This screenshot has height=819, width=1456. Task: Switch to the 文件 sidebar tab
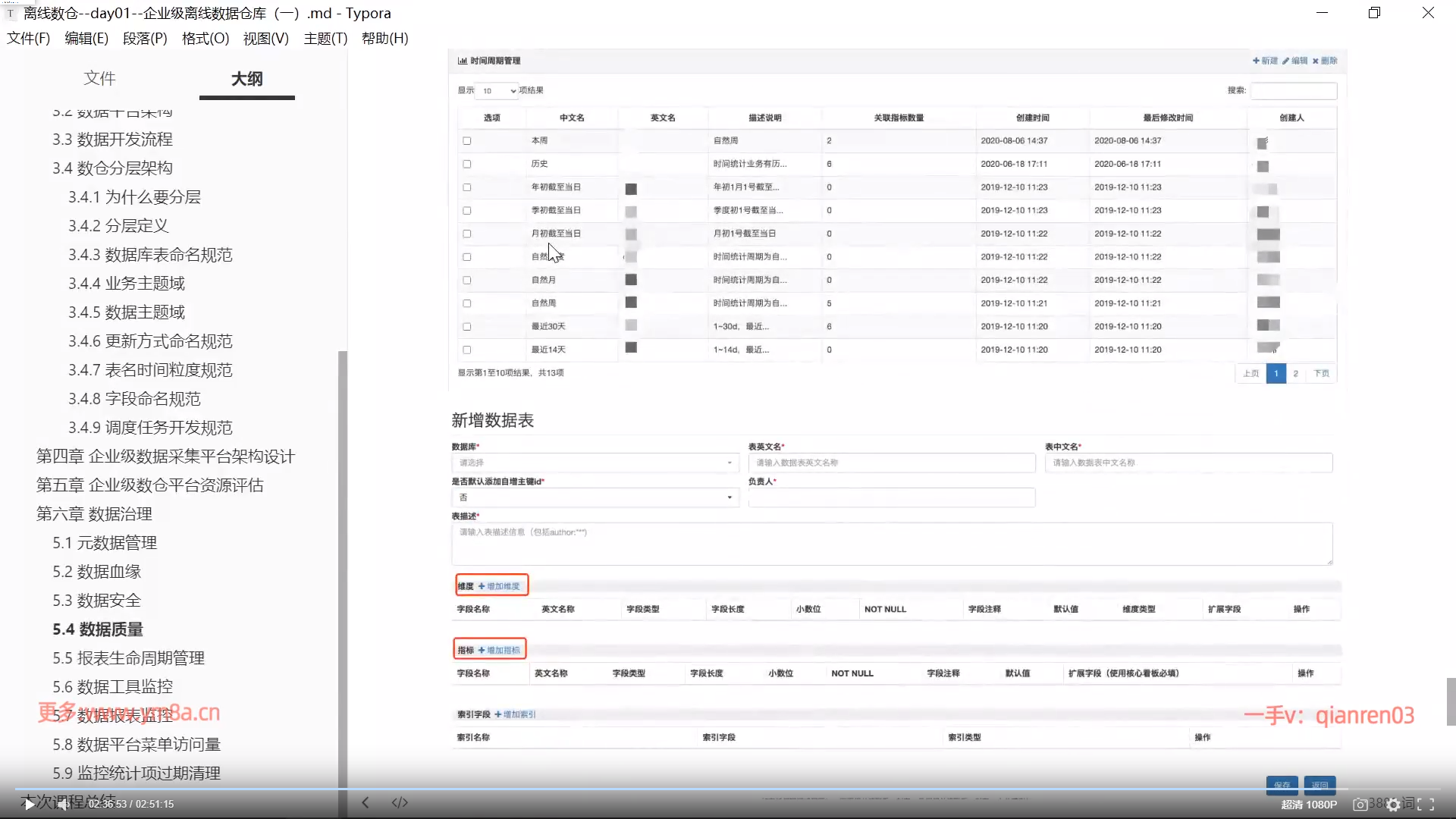pyautogui.click(x=99, y=78)
